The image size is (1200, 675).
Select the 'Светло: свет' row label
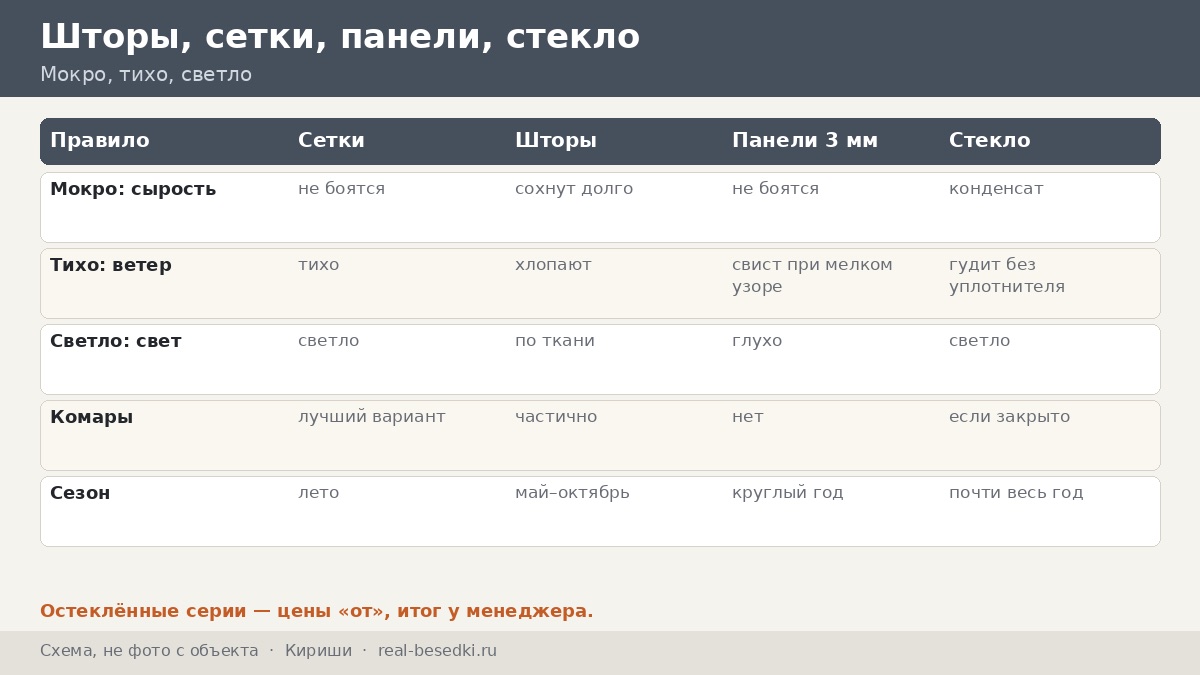point(116,341)
